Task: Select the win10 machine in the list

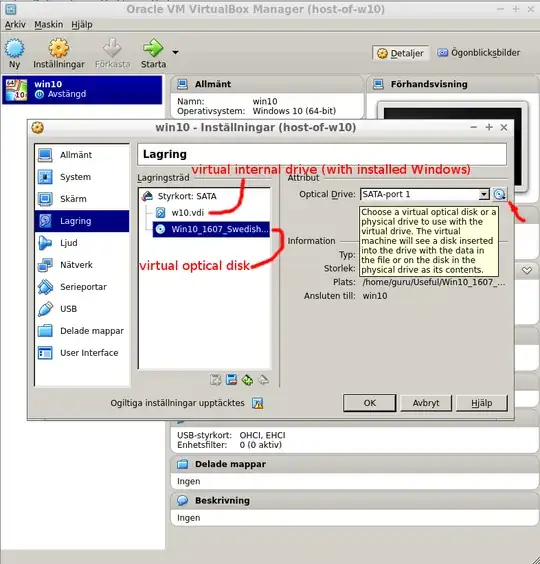Action: (x=82, y=90)
